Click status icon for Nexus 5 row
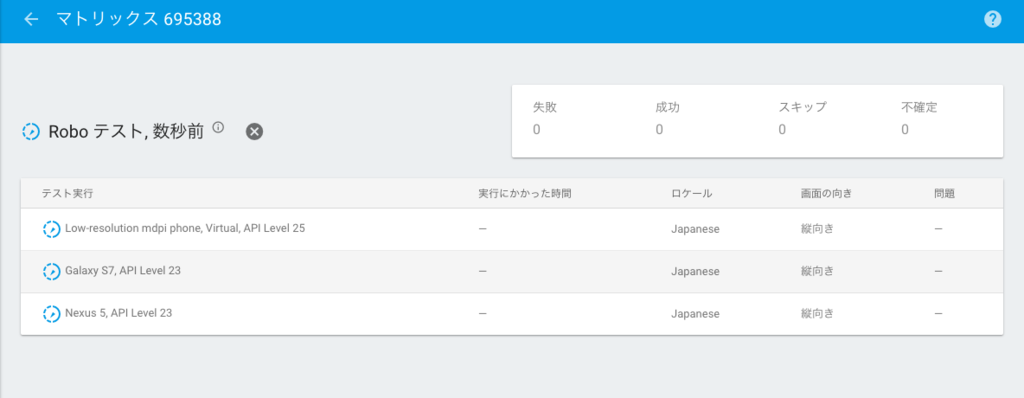Screen dimensions: 1024x398 click(51, 314)
